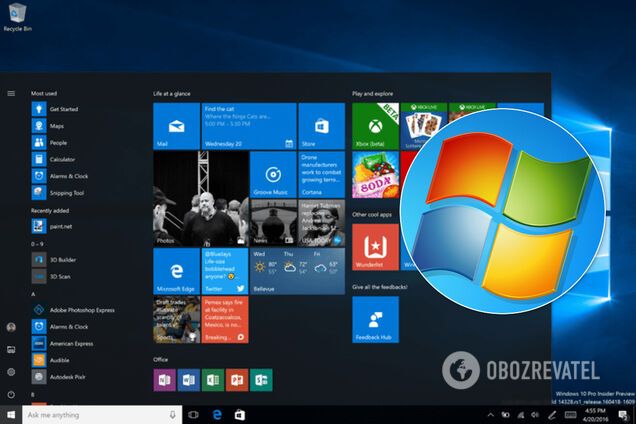Launch Calculator from Most used

[54, 159]
